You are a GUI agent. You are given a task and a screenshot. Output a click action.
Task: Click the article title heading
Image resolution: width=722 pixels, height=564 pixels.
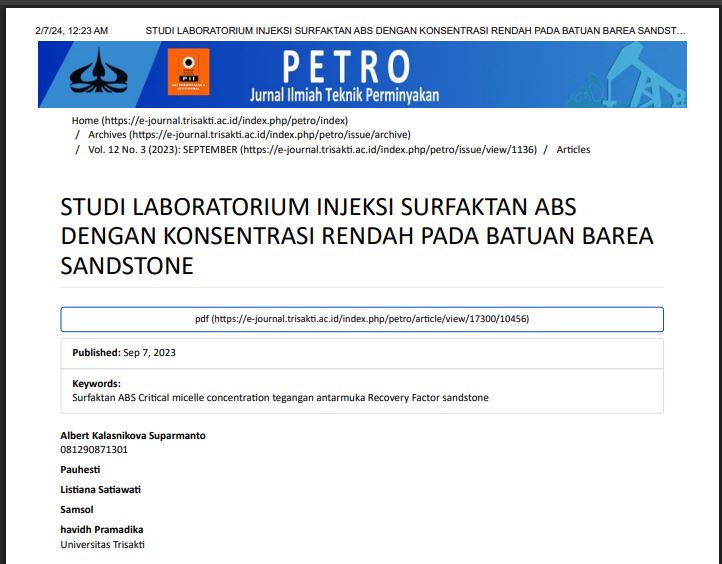tap(356, 237)
